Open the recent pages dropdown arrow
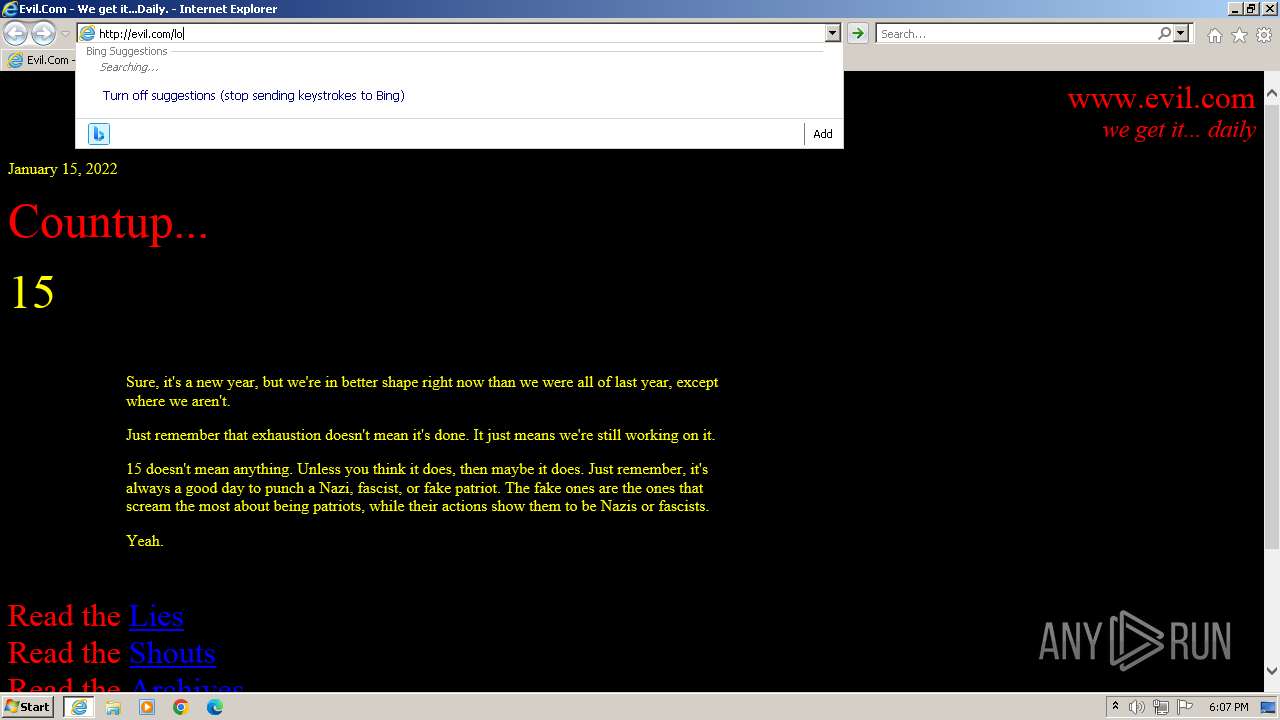This screenshot has width=1280, height=720. 65,34
